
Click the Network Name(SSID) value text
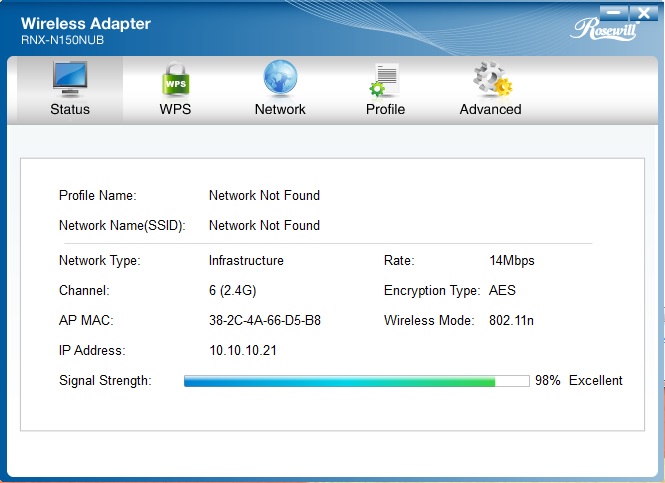click(264, 225)
